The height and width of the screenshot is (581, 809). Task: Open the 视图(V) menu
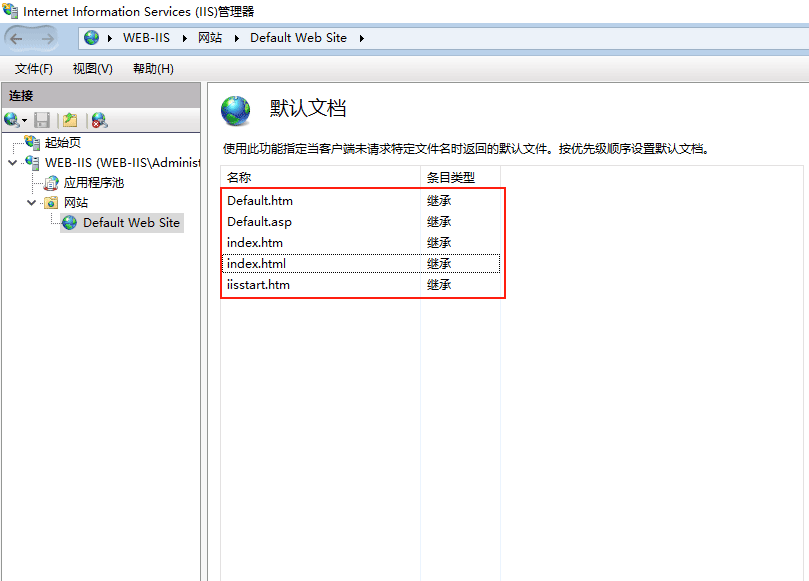pos(93,69)
